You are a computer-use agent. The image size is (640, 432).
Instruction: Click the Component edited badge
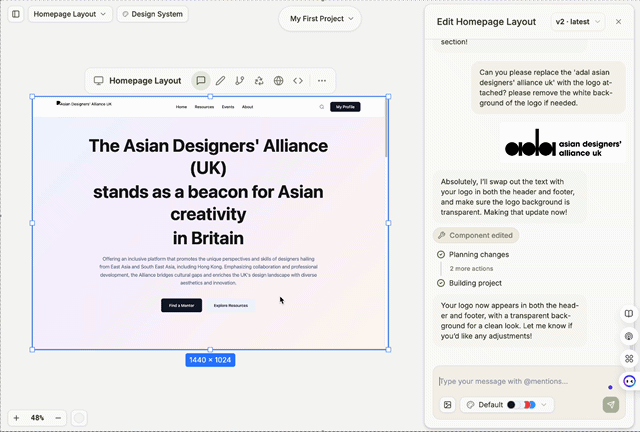(476, 235)
